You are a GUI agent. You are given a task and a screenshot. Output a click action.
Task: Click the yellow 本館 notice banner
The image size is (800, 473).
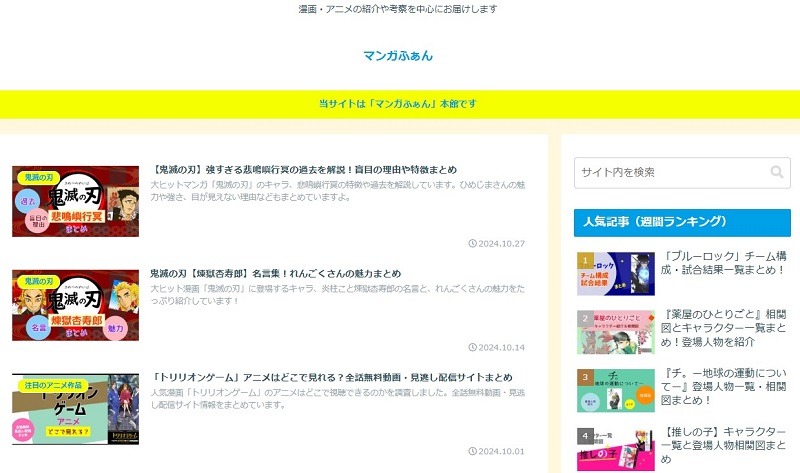point(398,104)
